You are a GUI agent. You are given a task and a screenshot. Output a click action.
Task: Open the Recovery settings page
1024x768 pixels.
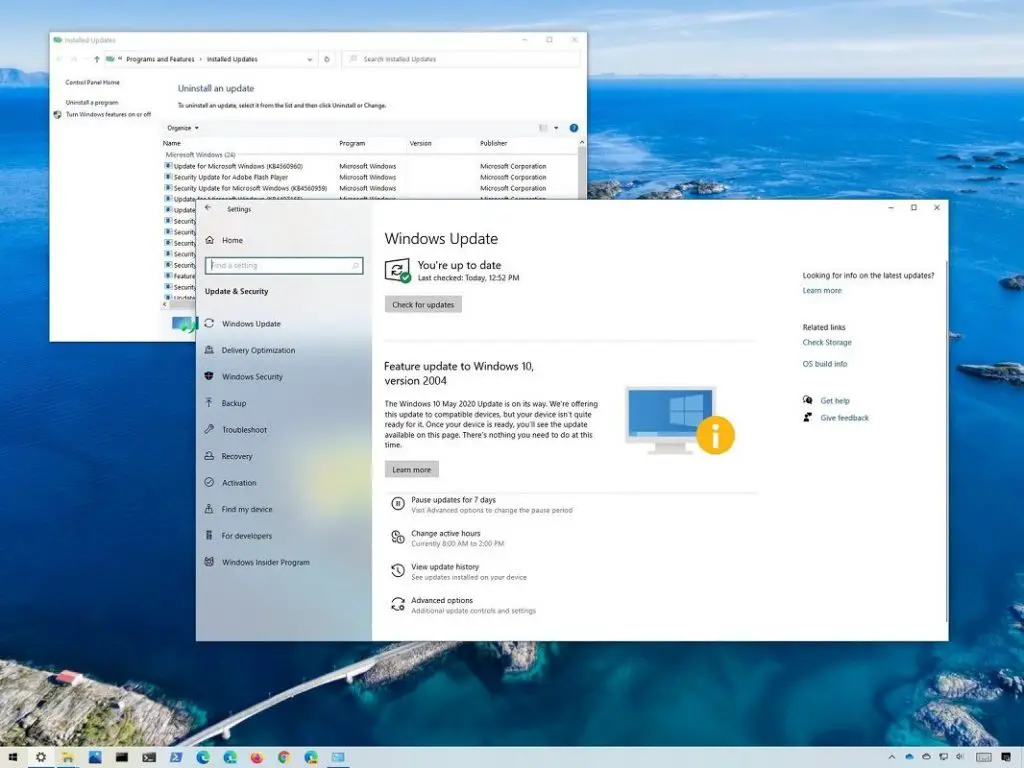[237, 456]
